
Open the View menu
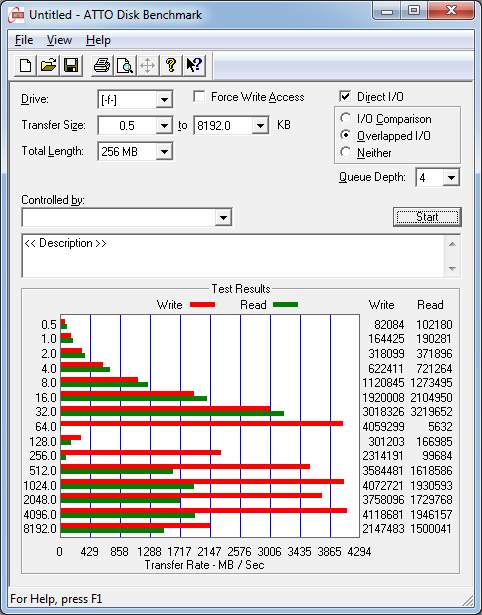(x=59, y=40)
